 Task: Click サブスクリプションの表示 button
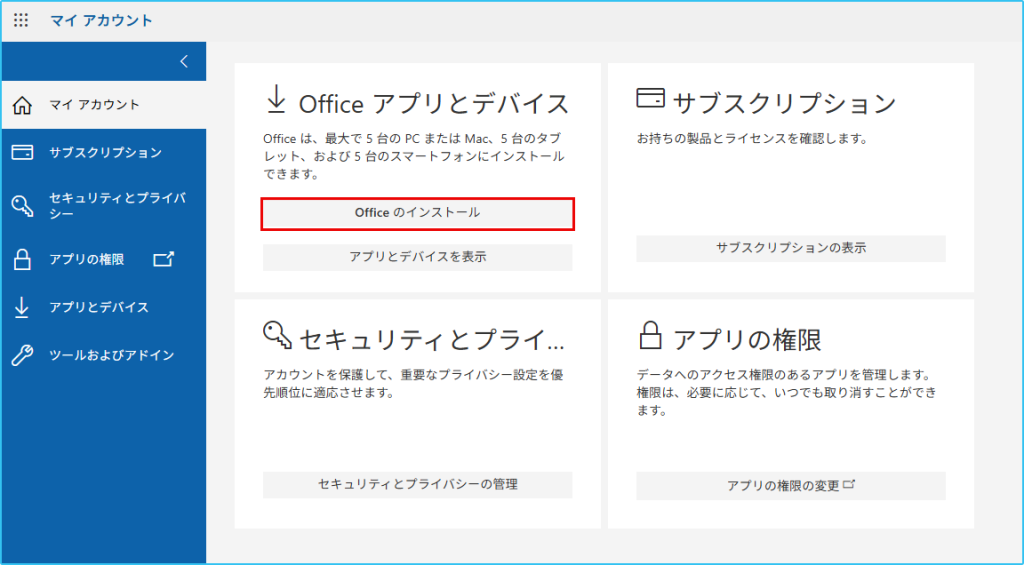point(791,248)
